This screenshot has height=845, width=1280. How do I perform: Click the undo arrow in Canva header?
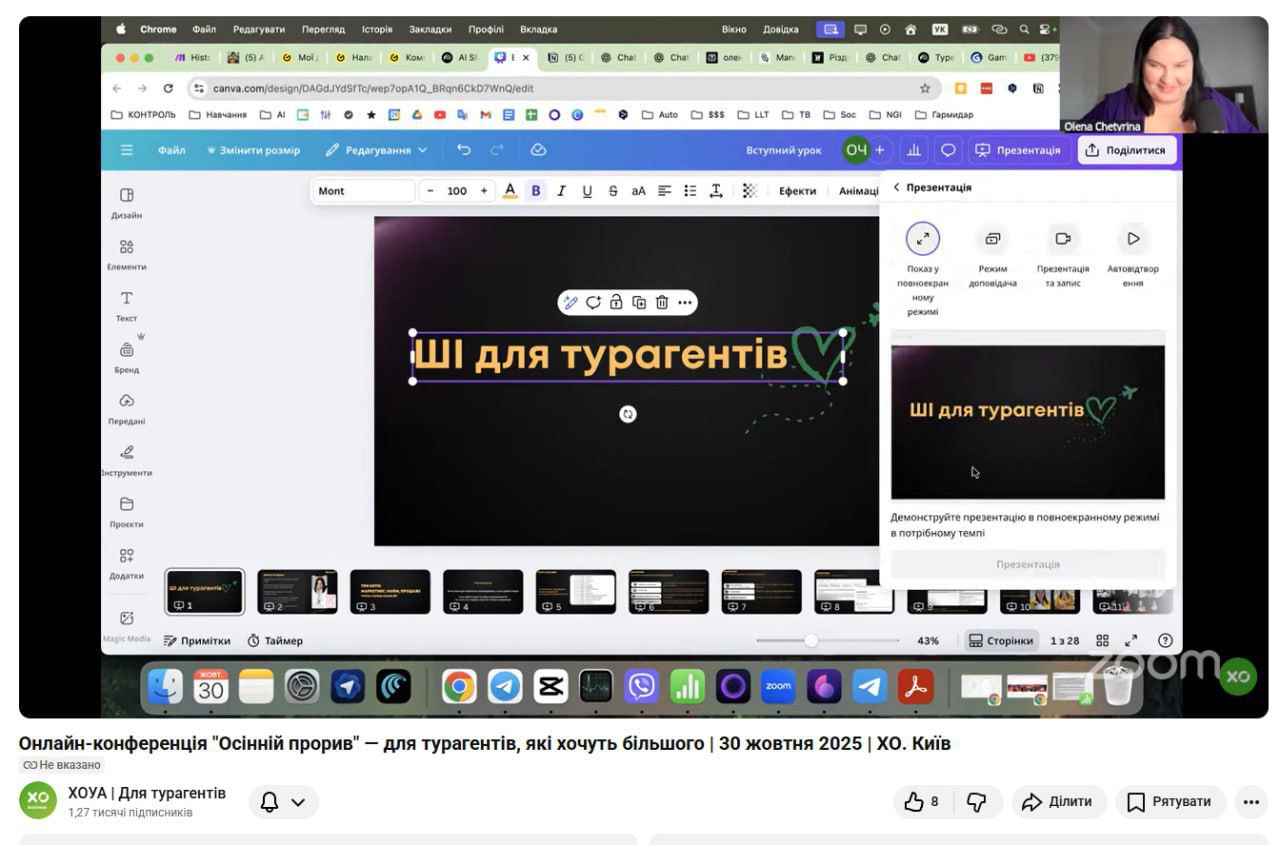tap(463, 150)
